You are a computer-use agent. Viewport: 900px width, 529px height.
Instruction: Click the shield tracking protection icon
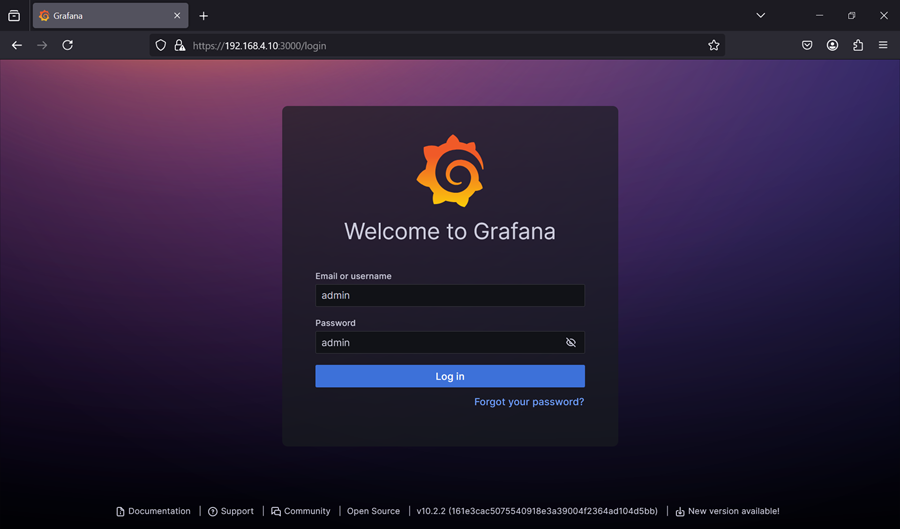(161, 45)
